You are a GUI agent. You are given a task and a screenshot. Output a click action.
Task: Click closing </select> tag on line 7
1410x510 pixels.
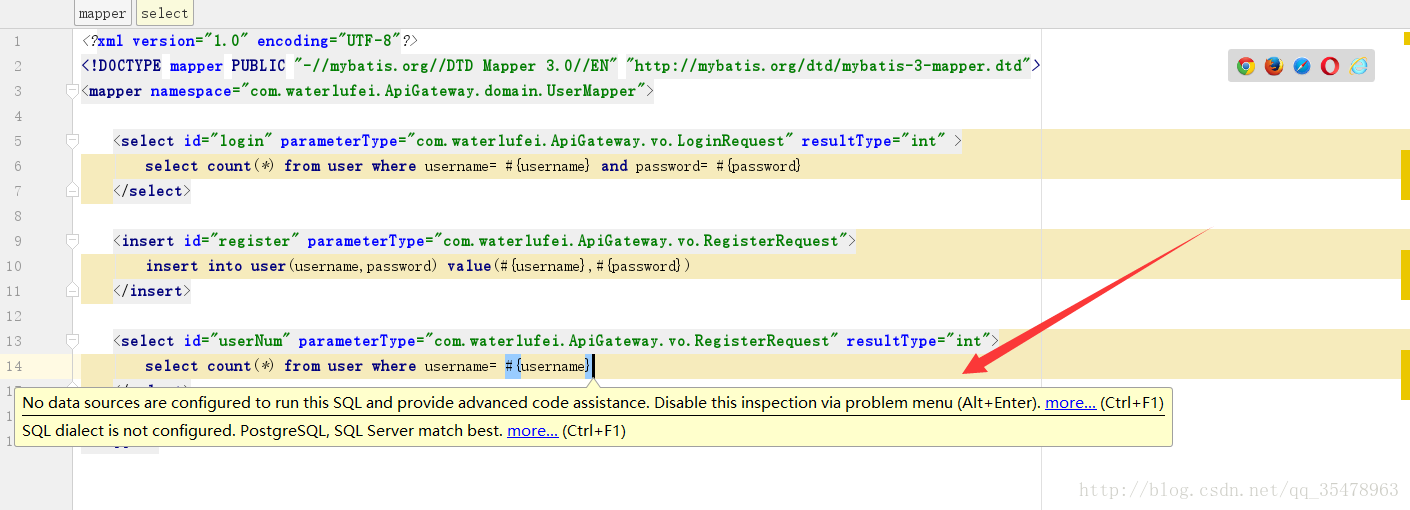[x=152, y=191]
